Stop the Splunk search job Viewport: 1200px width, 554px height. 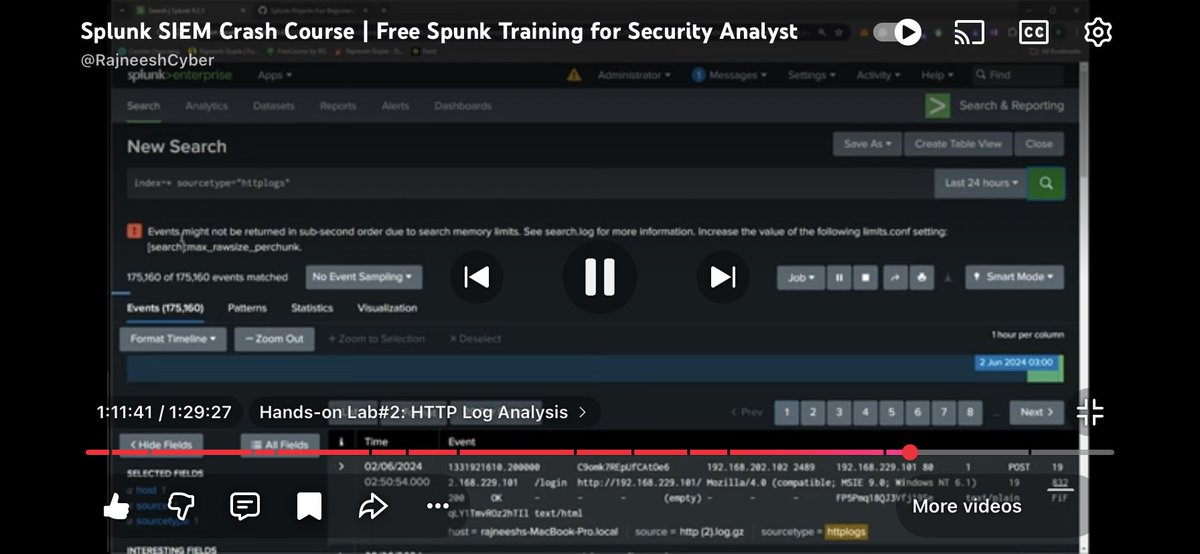click(x=866, y=277)
